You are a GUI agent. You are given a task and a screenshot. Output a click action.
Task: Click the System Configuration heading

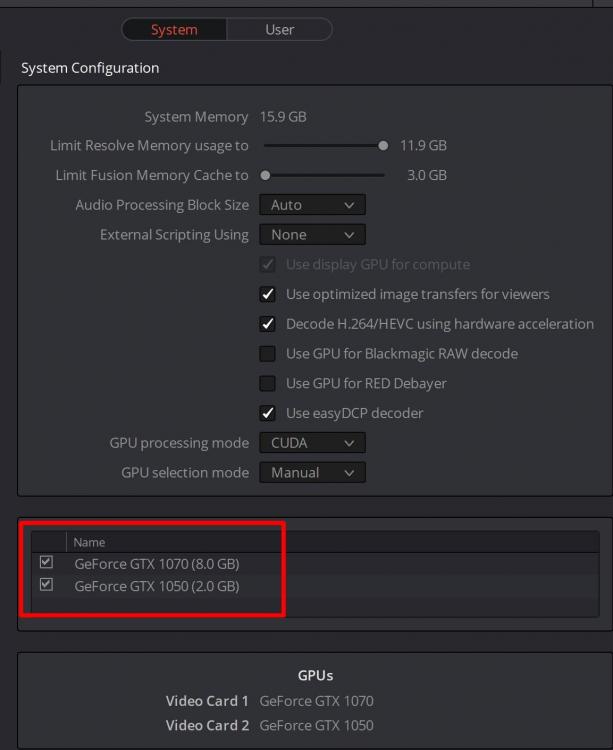click(90, 68)
